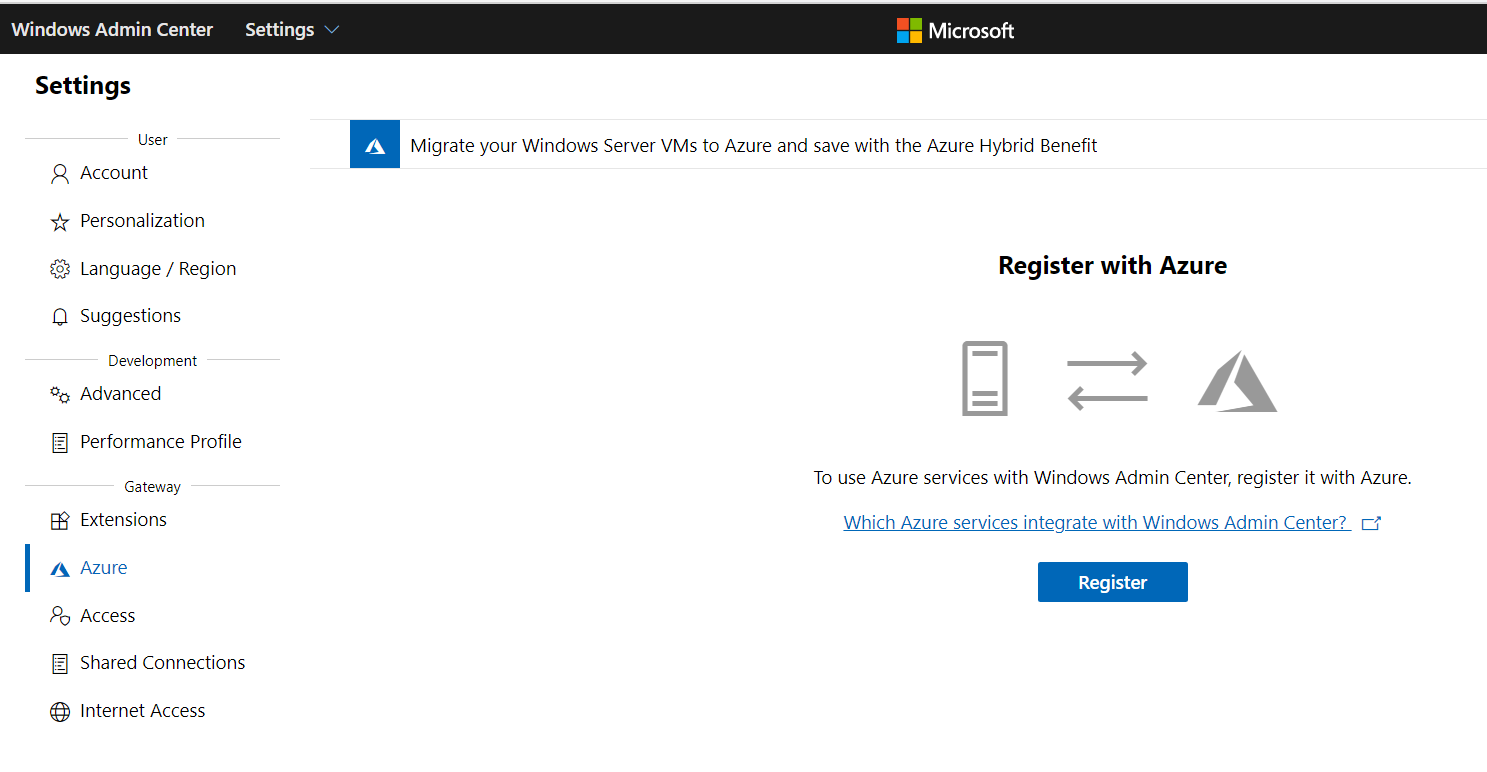Click the migrate Windows Server VMs banner text
The image size is (1487, 772).
point(753,146)
